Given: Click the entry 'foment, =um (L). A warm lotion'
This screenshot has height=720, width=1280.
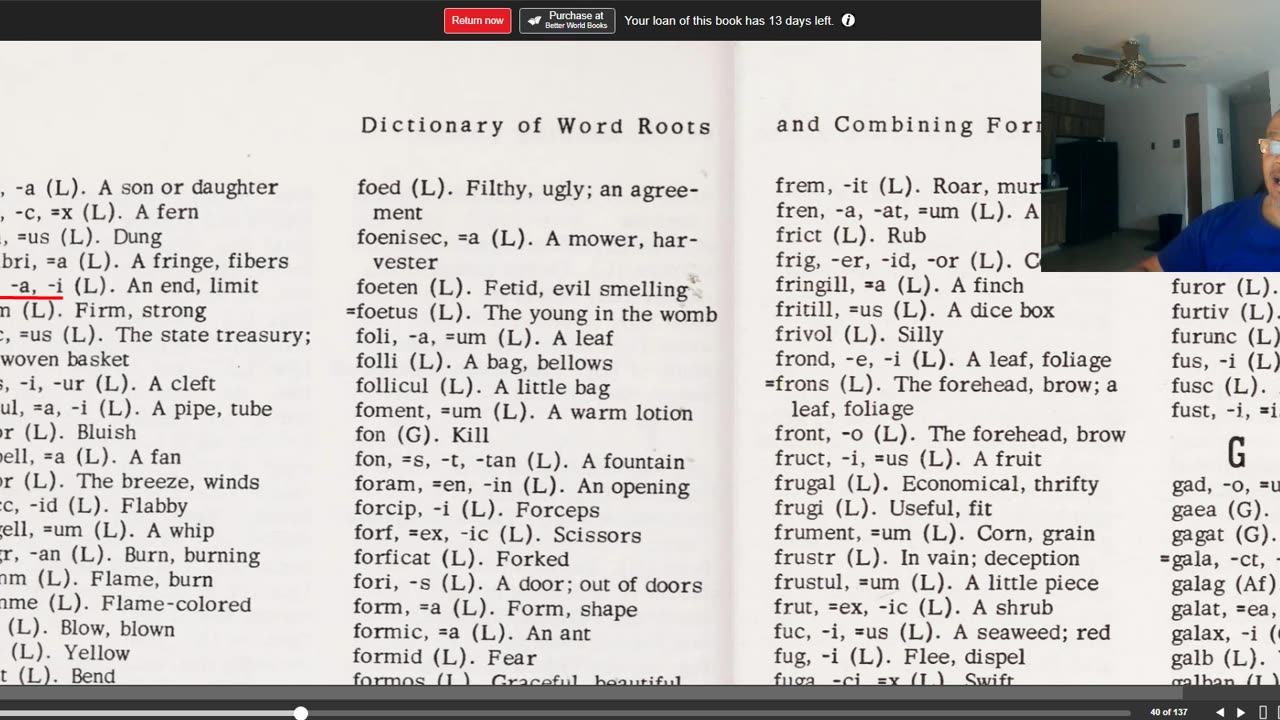Looking at the screenshot, I should point(523,411).
